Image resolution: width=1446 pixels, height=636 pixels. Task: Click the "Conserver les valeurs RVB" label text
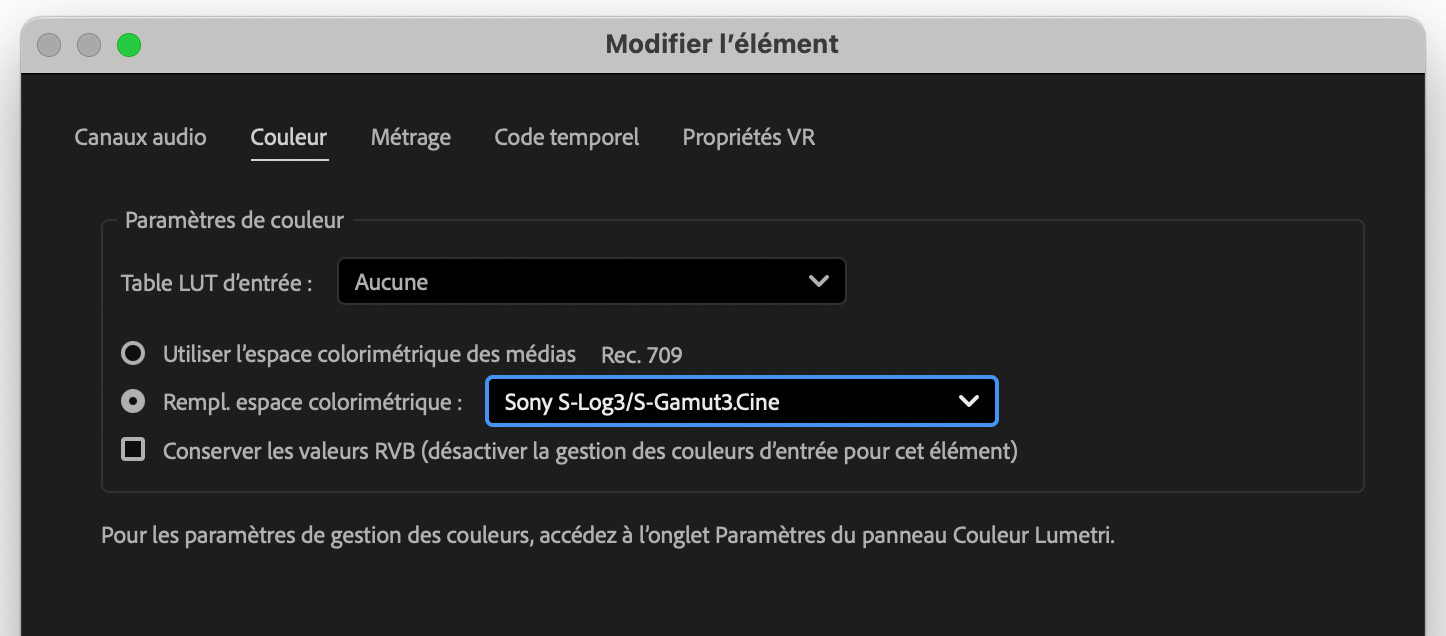coord(590,451)
